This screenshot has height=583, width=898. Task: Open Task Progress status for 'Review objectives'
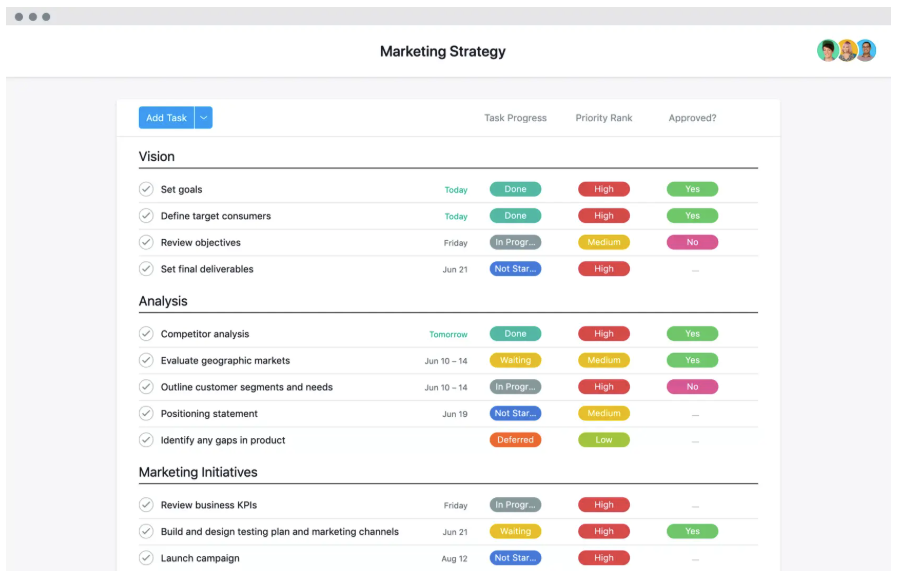[515, 242]
